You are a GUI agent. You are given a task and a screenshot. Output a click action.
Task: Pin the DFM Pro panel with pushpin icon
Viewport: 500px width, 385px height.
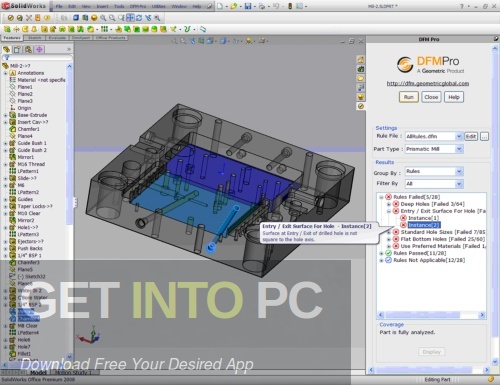coord(496,39)
